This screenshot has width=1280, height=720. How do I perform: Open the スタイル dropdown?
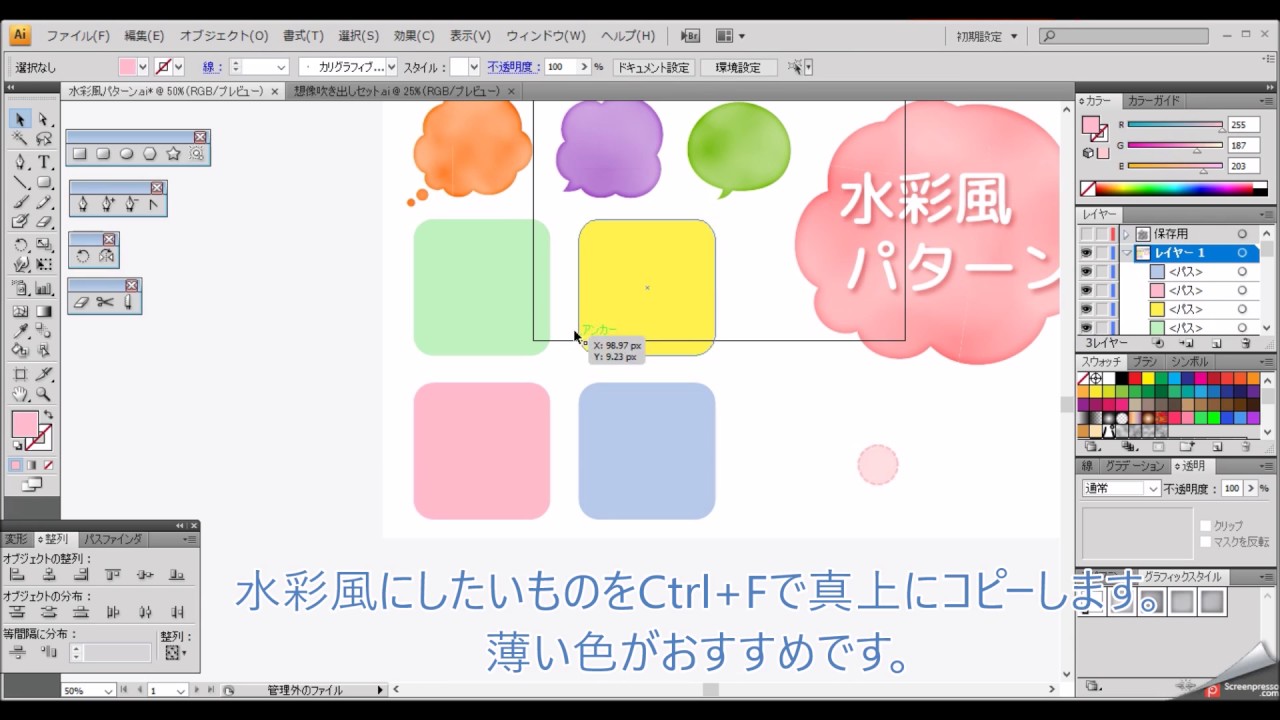pyautogui.click(x=475, y=67)
